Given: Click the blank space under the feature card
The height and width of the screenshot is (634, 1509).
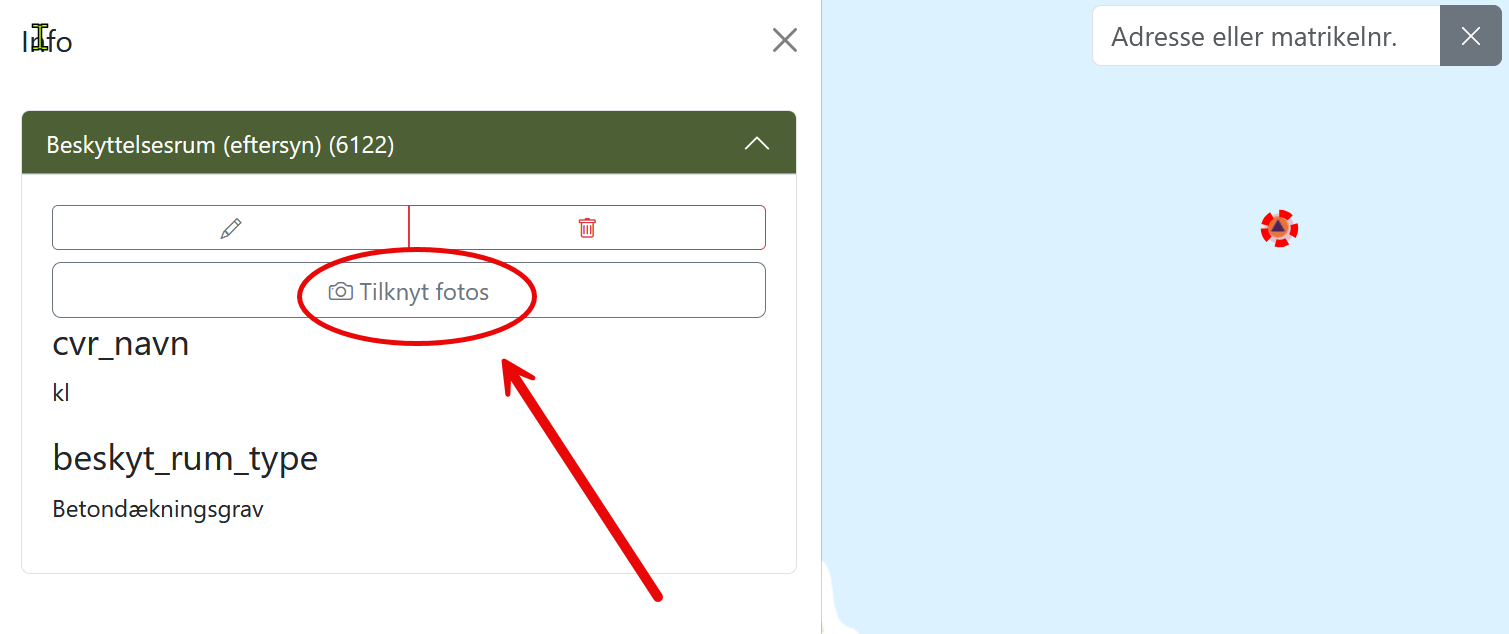Looking at the screenshot, I should tap(409, 604).
